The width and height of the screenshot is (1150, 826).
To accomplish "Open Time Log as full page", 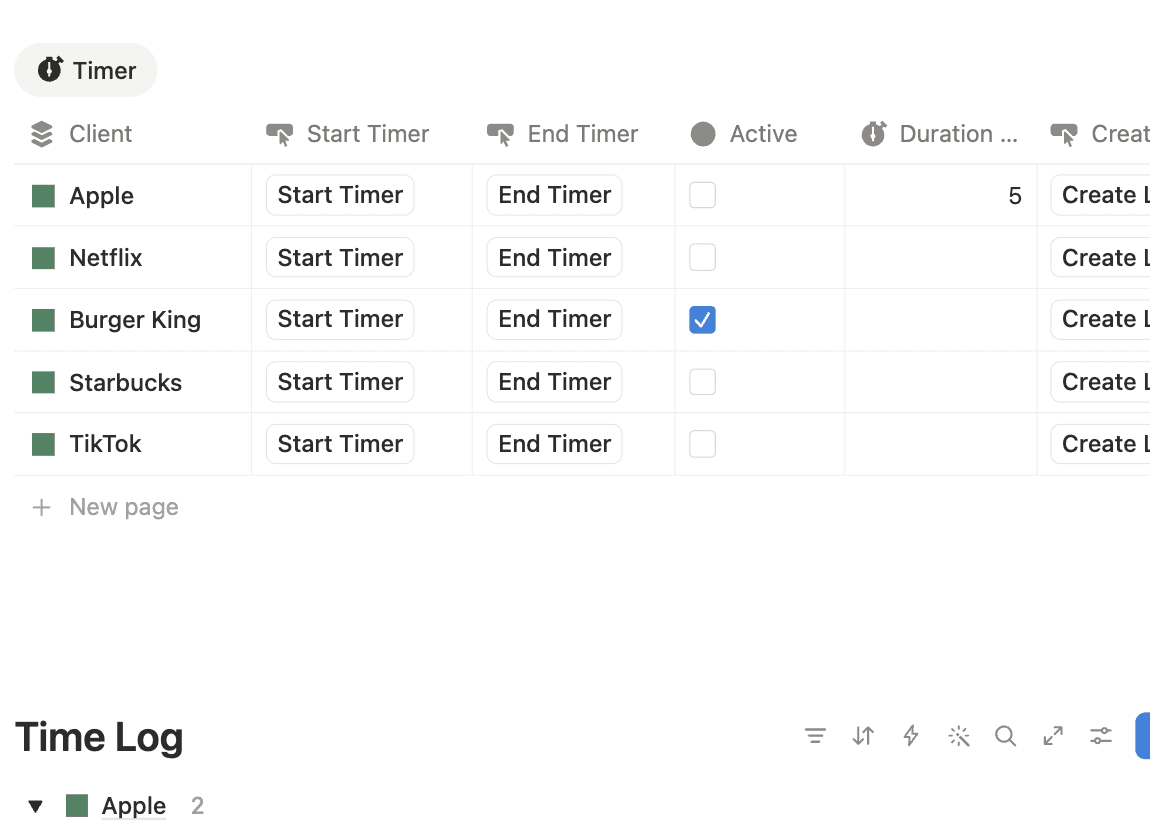I will tap(1053, 735).
